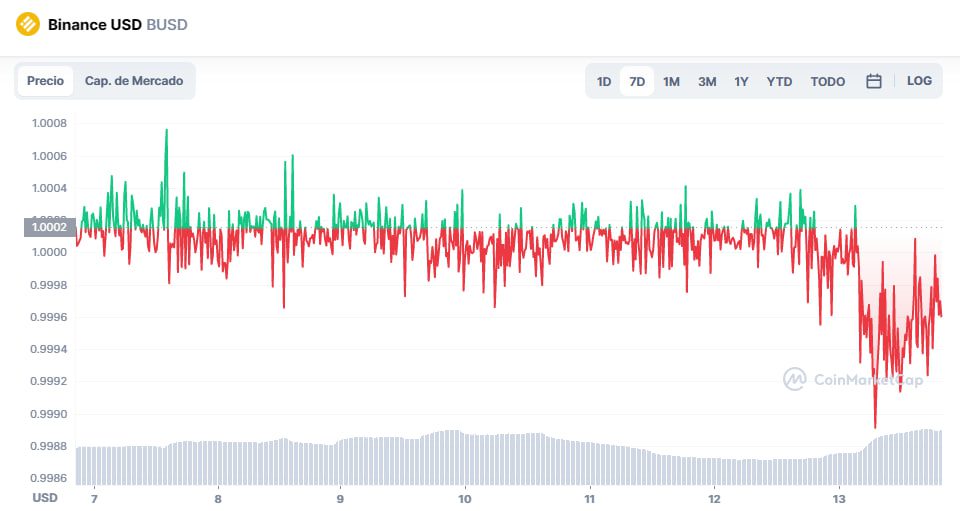Screen dimensions: 960x511
Task: Select the 1M time range
Action: (x=671, y=81)
